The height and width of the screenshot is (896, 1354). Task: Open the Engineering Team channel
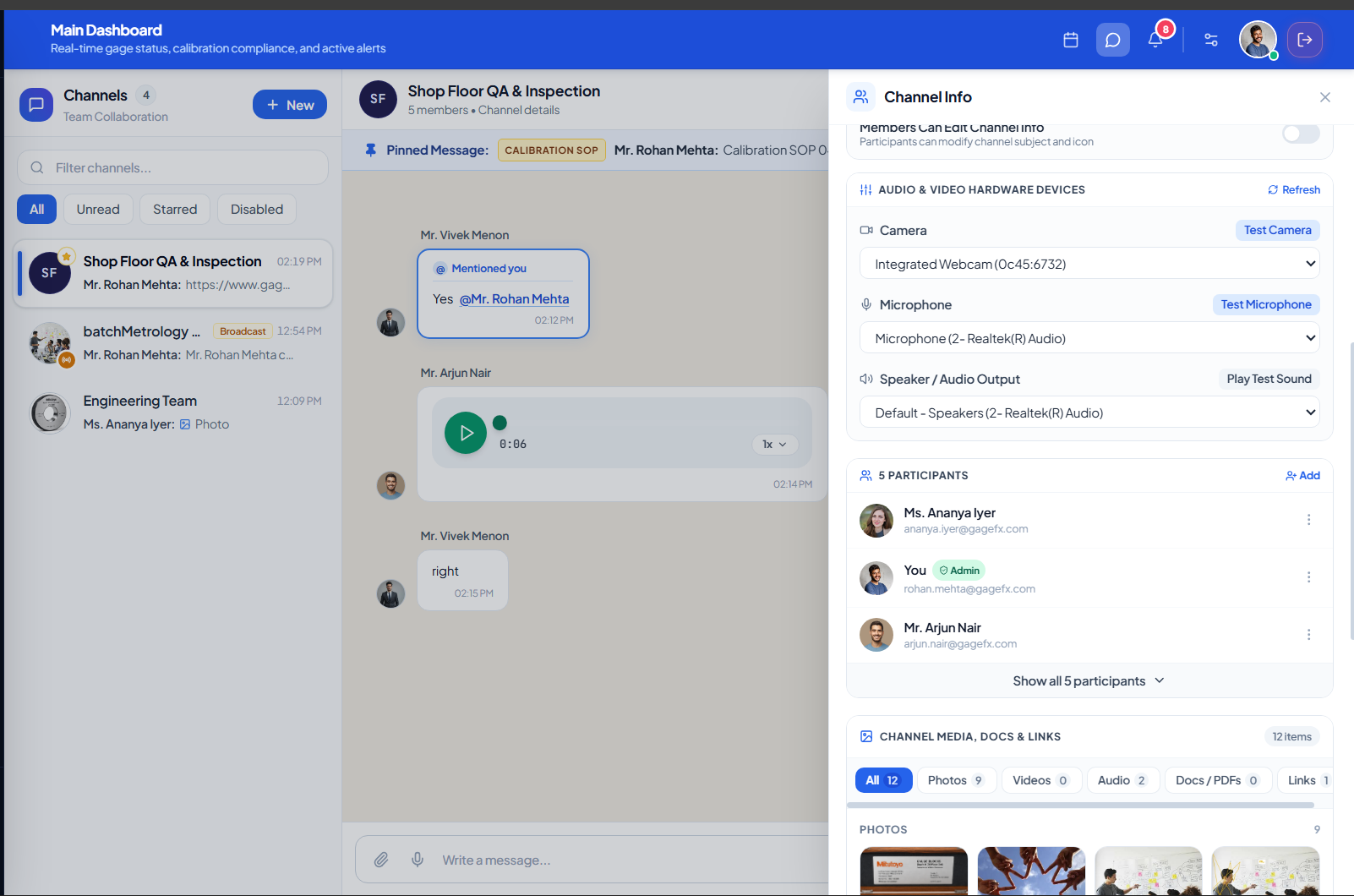pyautogui.click(x=173, y=412)
